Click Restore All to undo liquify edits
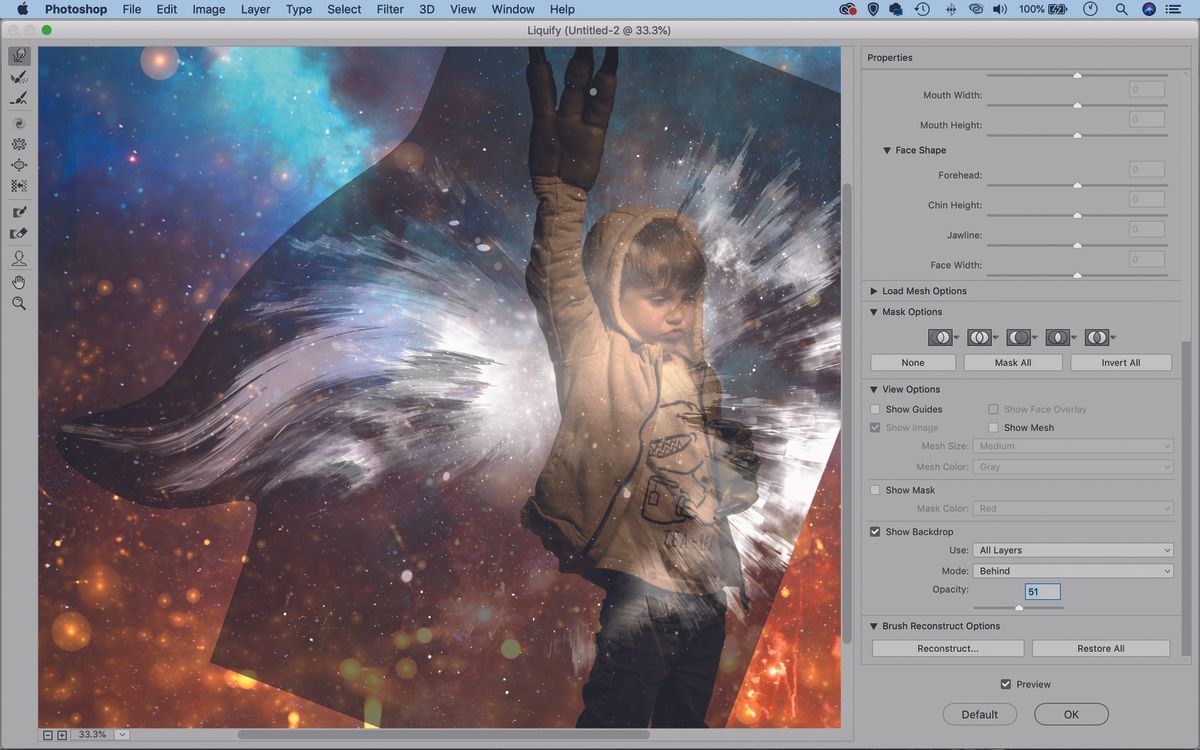This screenshot has width=1200, height=750. (1100, 648)
